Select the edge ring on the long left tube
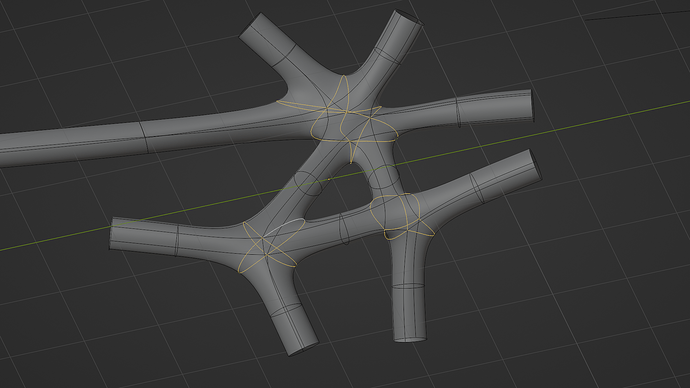690x388 pixels. [x=144, y=137]
